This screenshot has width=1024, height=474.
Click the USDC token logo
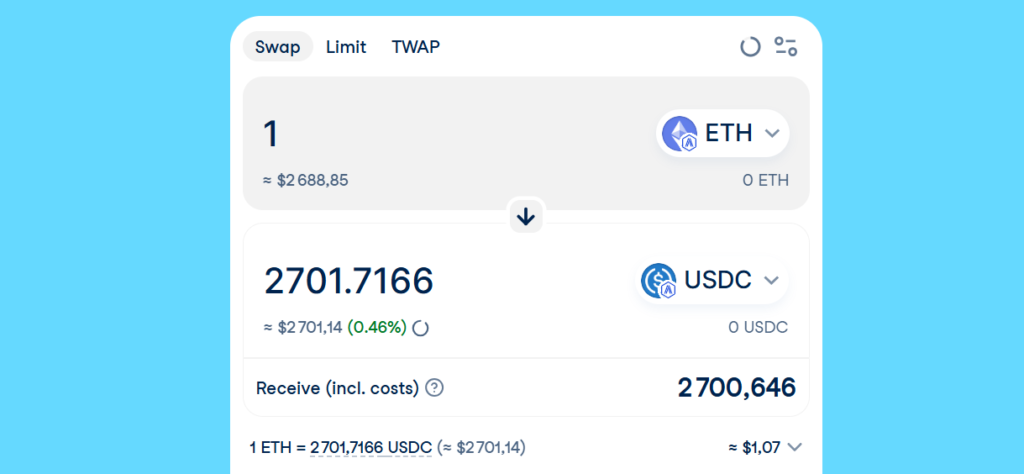coord(658,281)
